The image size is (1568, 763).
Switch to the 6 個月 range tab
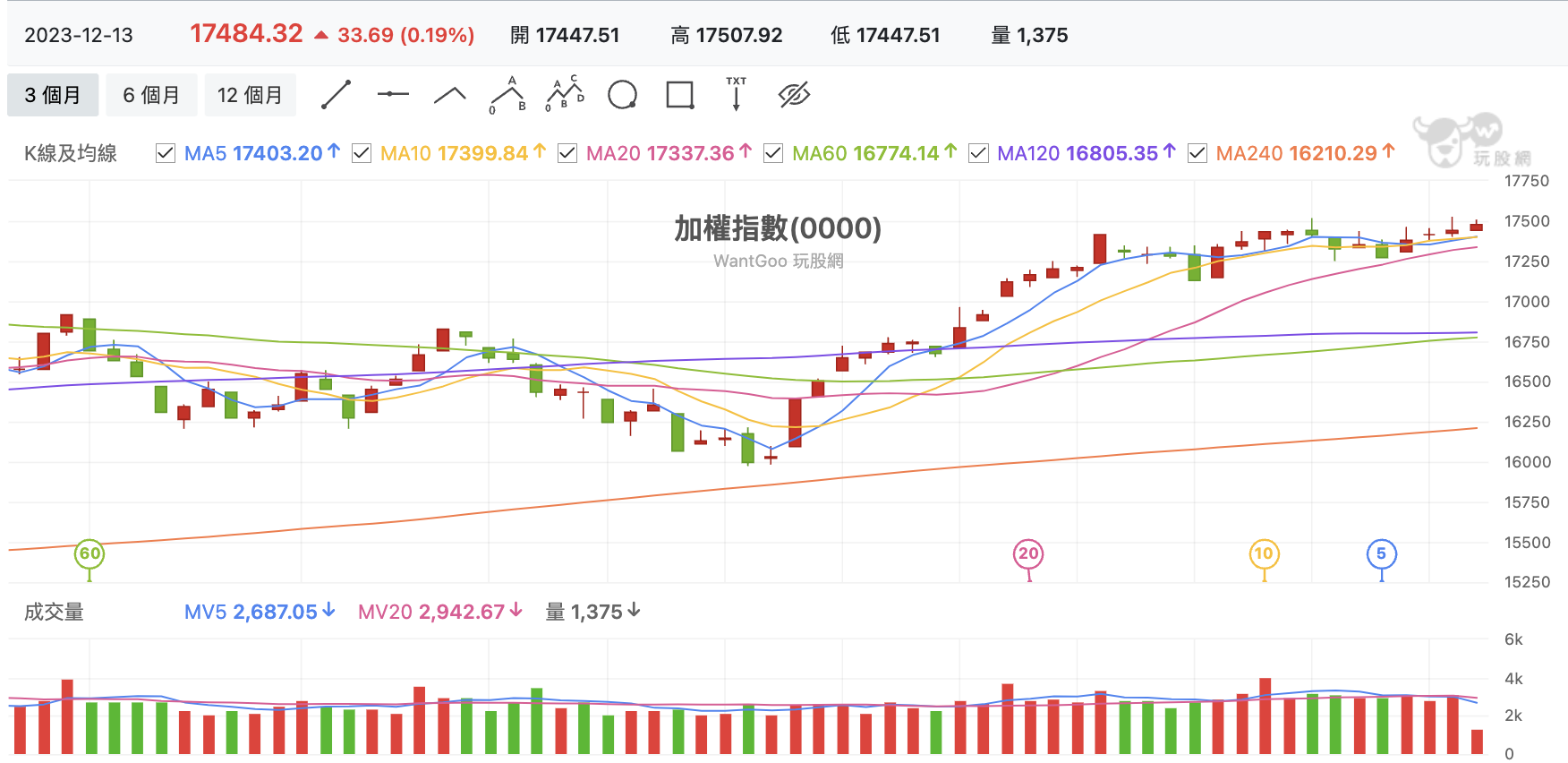coord(151,95)
